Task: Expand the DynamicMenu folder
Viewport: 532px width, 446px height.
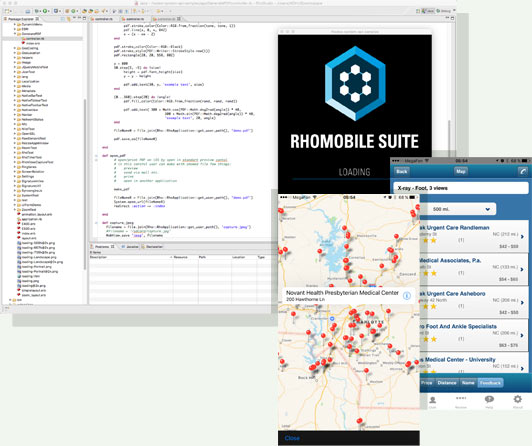Action: (15, 24)
